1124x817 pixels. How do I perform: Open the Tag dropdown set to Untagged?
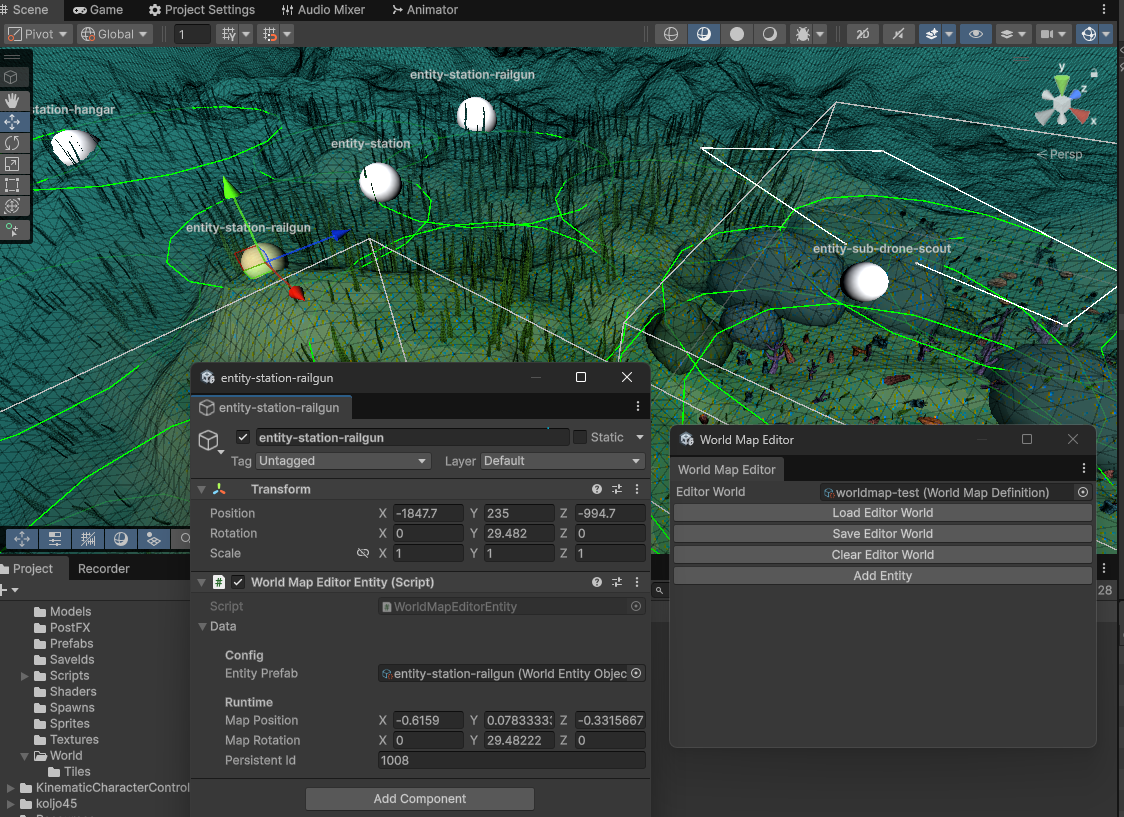pyautogui.click(x=343, y=461)
